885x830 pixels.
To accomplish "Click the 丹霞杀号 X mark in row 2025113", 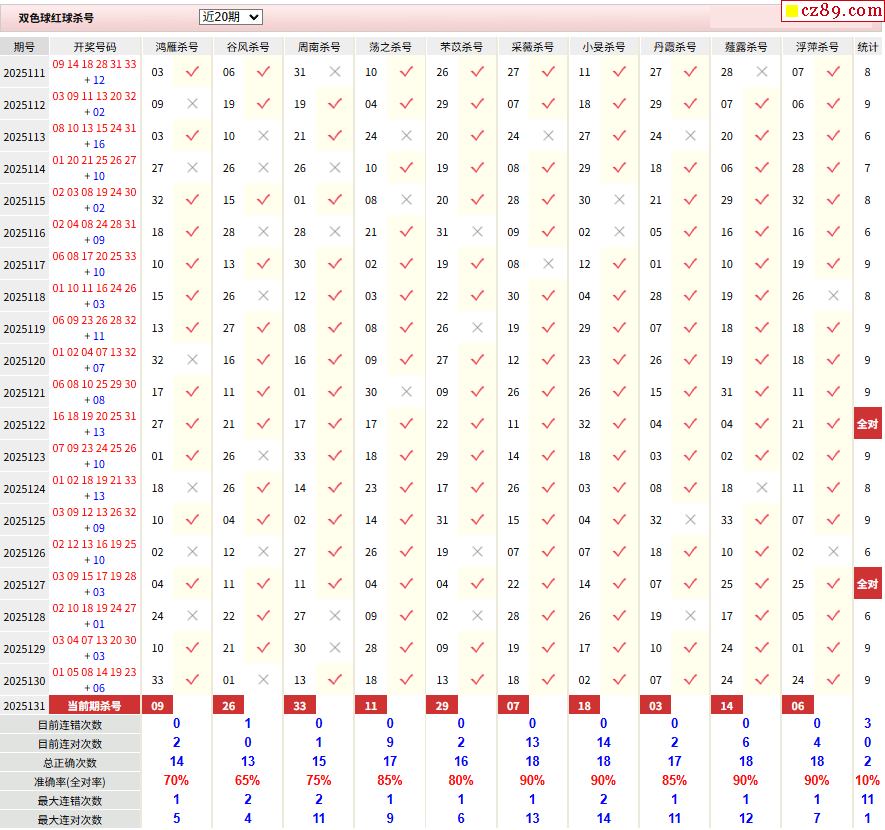I will pyautogui.click(x=690, y=136).
